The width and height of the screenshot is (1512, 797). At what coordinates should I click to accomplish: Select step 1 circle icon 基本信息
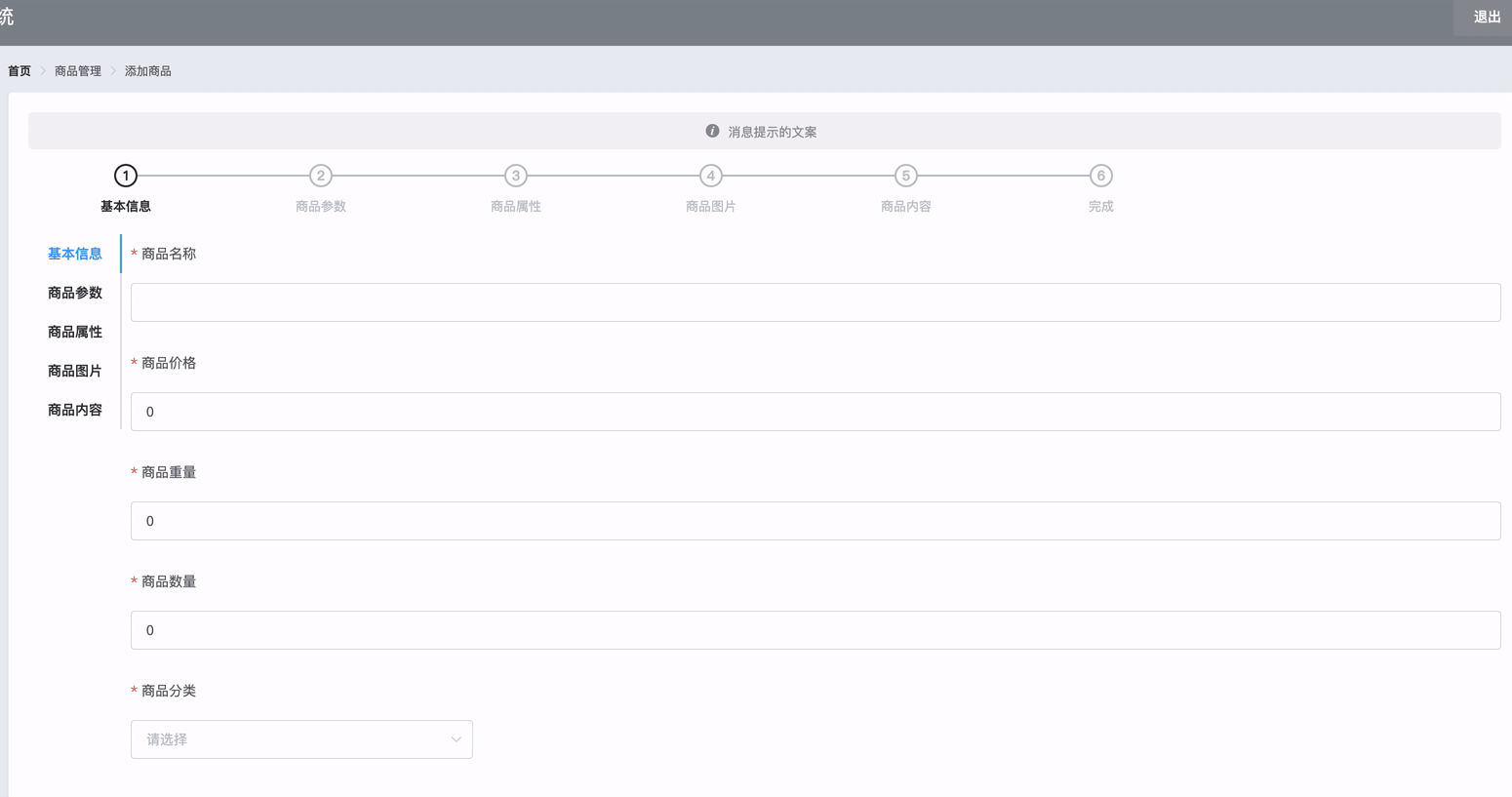(126, 176)
